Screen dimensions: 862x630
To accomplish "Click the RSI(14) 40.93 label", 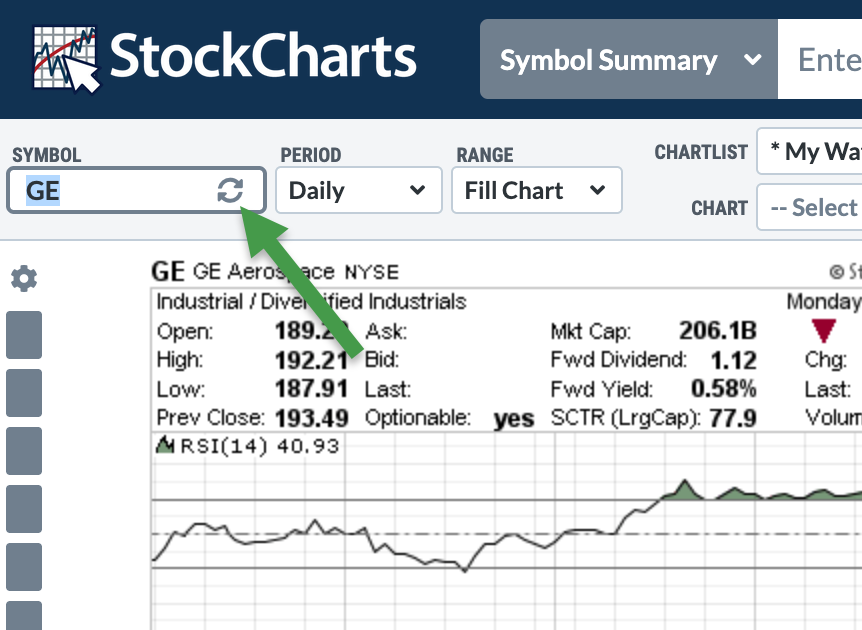I will (260, 446).
